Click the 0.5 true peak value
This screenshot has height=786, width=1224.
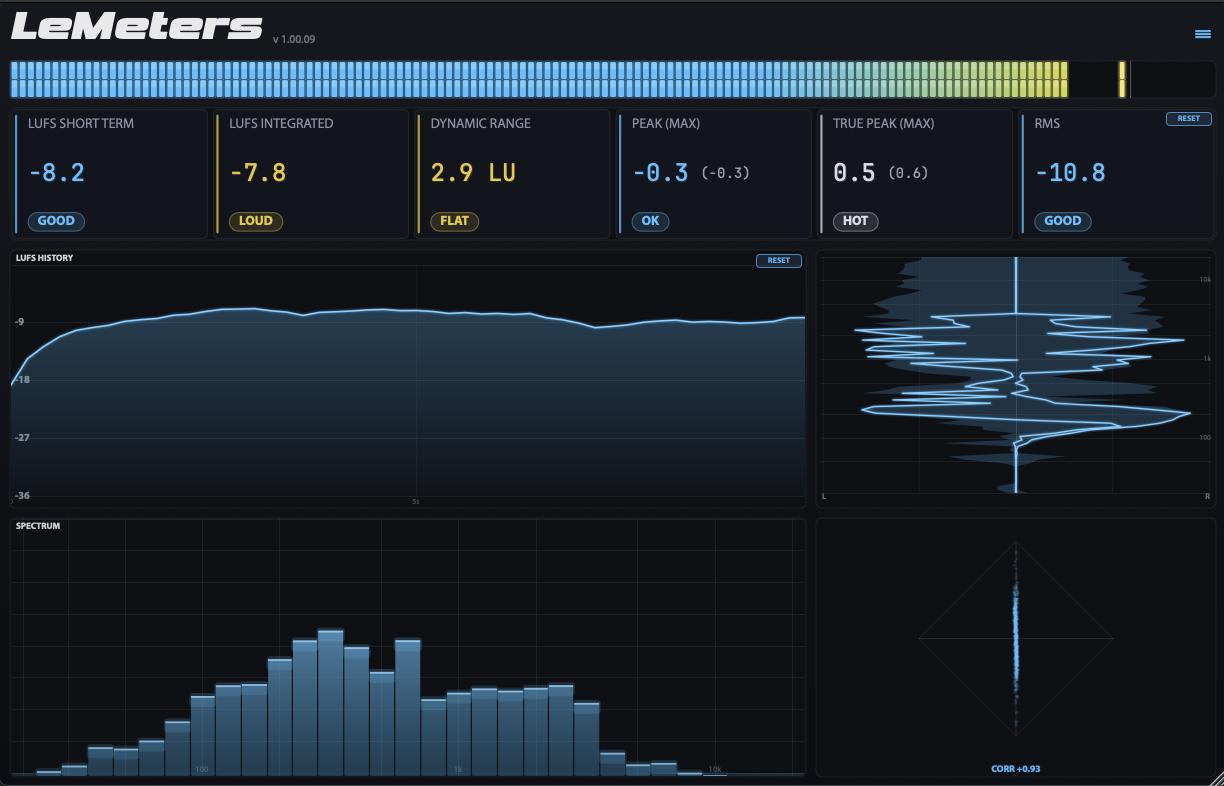pyautogui.click(x=855, y=173)
